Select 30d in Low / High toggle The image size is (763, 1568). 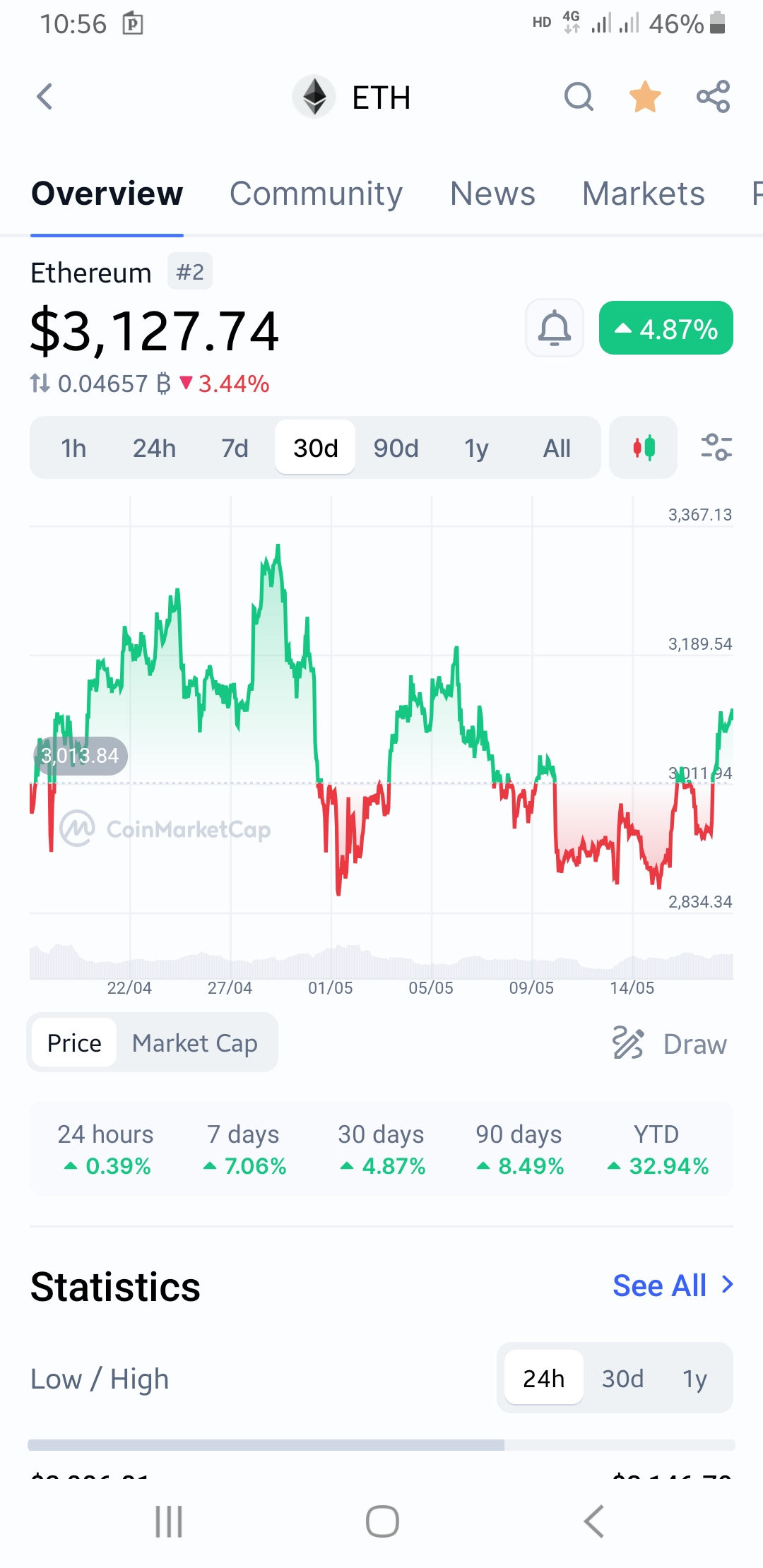pos(622,1378)
